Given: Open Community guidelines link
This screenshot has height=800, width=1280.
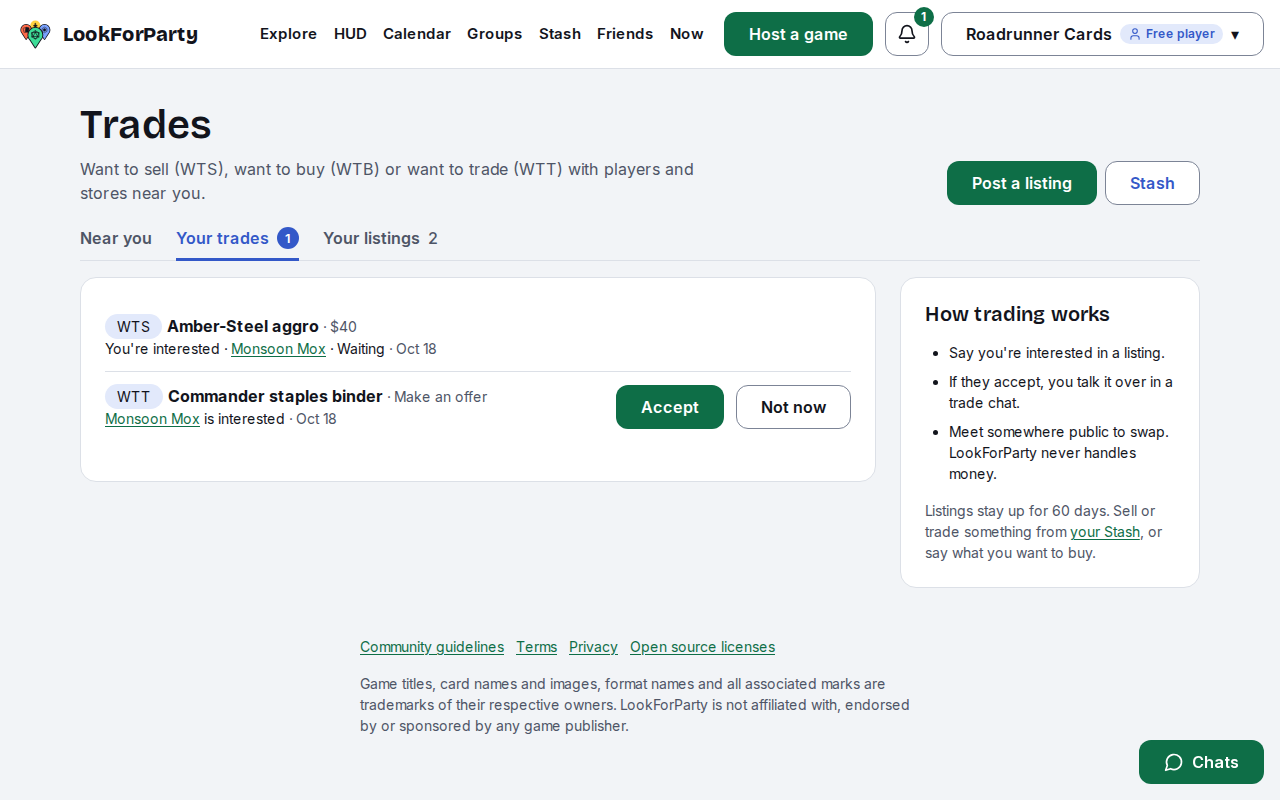Looking at the screenshot, I should 432,647.
